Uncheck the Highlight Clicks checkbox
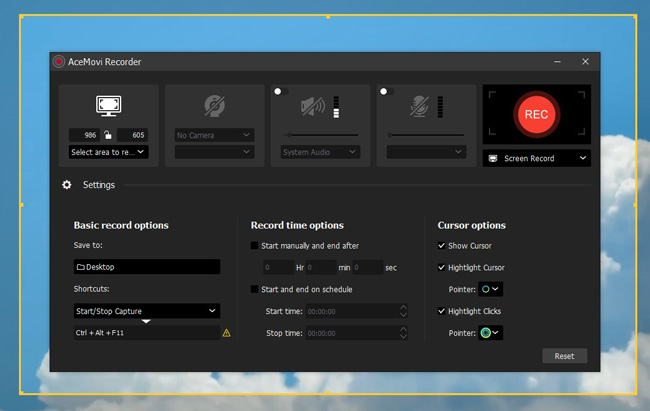Image resolution: width=650 pixels, height=411 pixels. 441,311
